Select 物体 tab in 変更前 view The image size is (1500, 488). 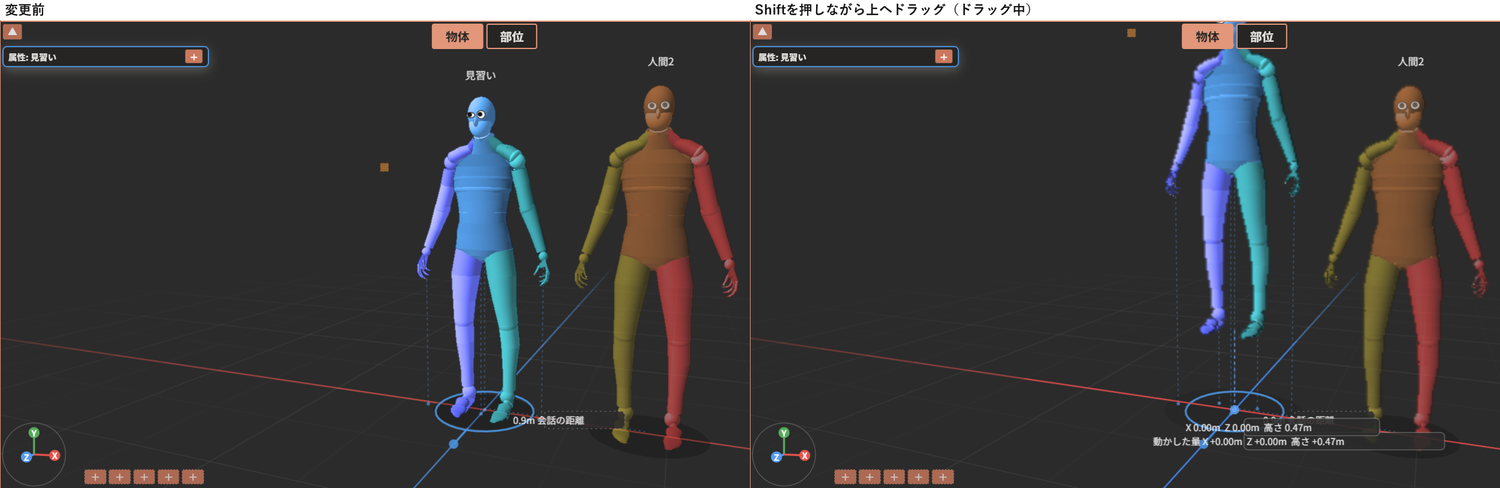458,37
